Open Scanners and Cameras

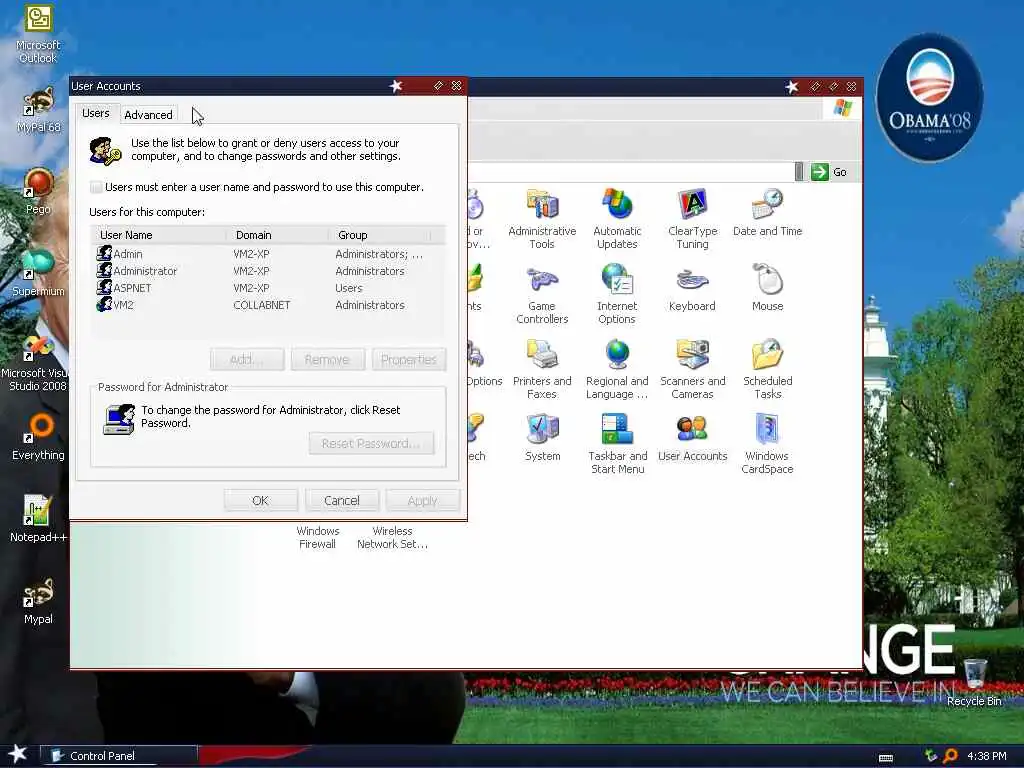click(692, 369)
